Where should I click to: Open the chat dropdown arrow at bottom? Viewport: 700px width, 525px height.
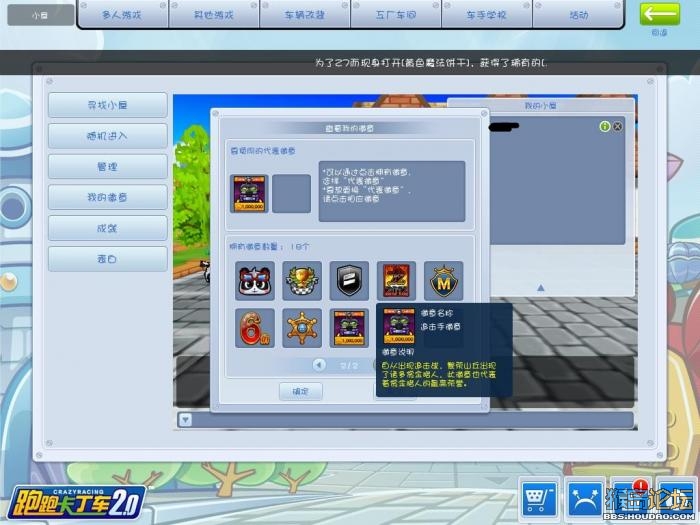pos(185,420)
